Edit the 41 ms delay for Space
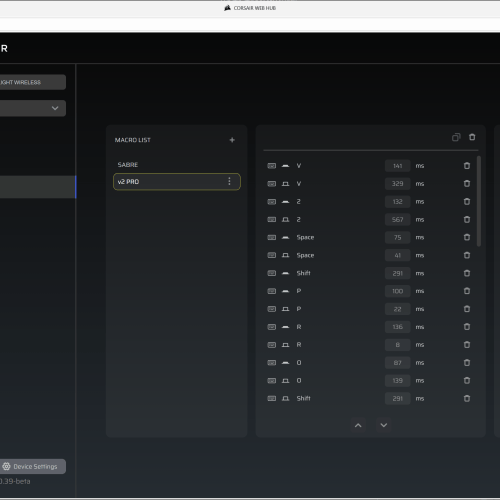The image size is (500, 500). (x=397, y=255)
